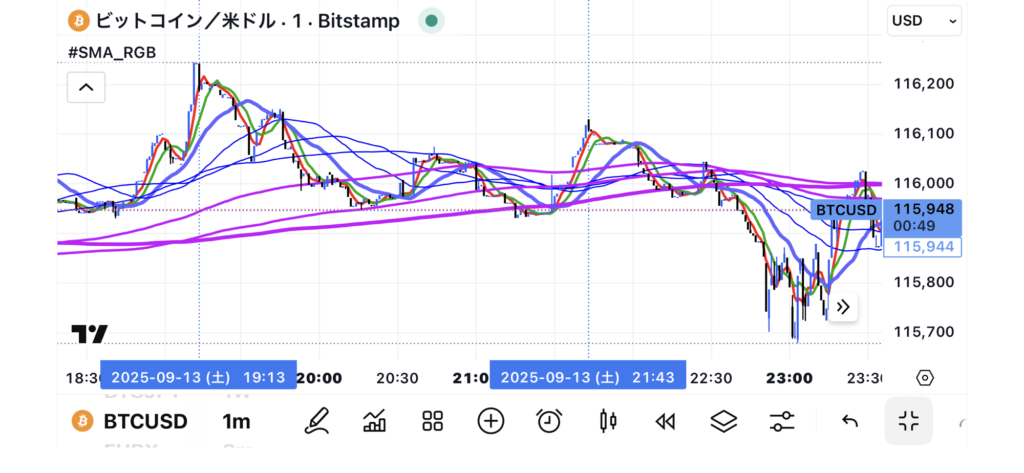Screen dimensions: 1024x473
Task: Open the drawing tools pencil icon
Action: tap(317, 421)
